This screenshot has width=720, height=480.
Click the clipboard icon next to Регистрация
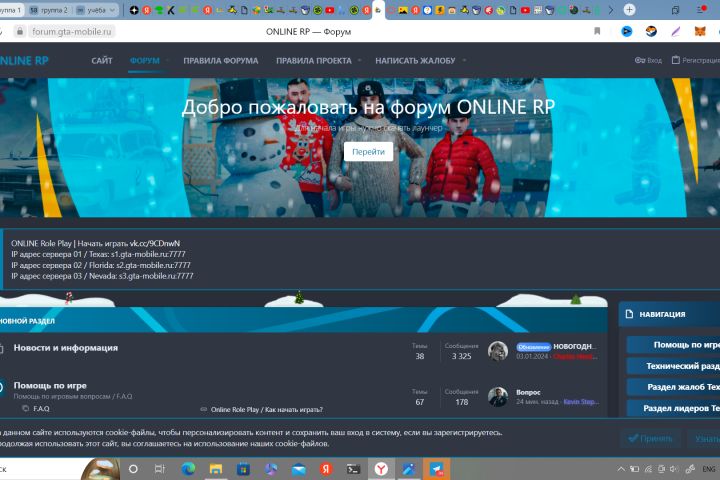click(675, 60)
